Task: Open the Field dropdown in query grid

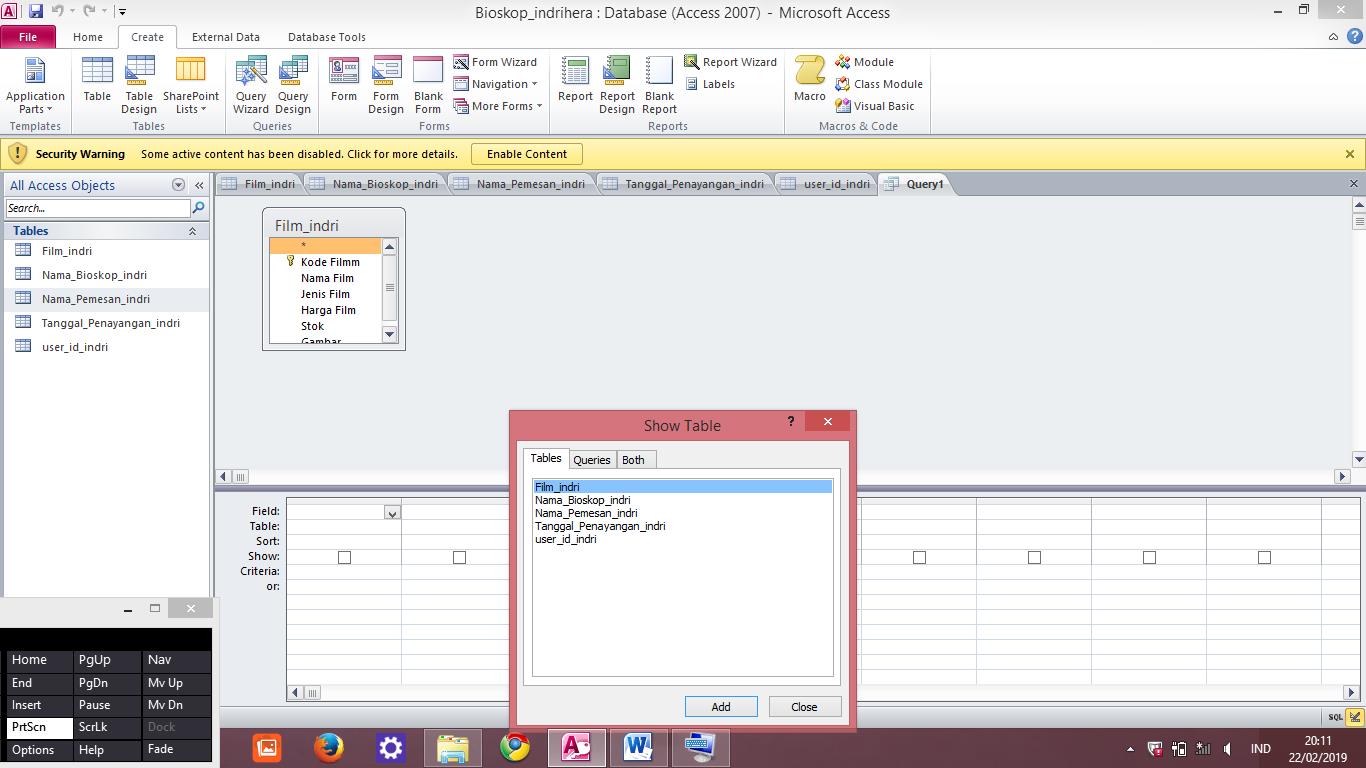Action: [392, 511]
